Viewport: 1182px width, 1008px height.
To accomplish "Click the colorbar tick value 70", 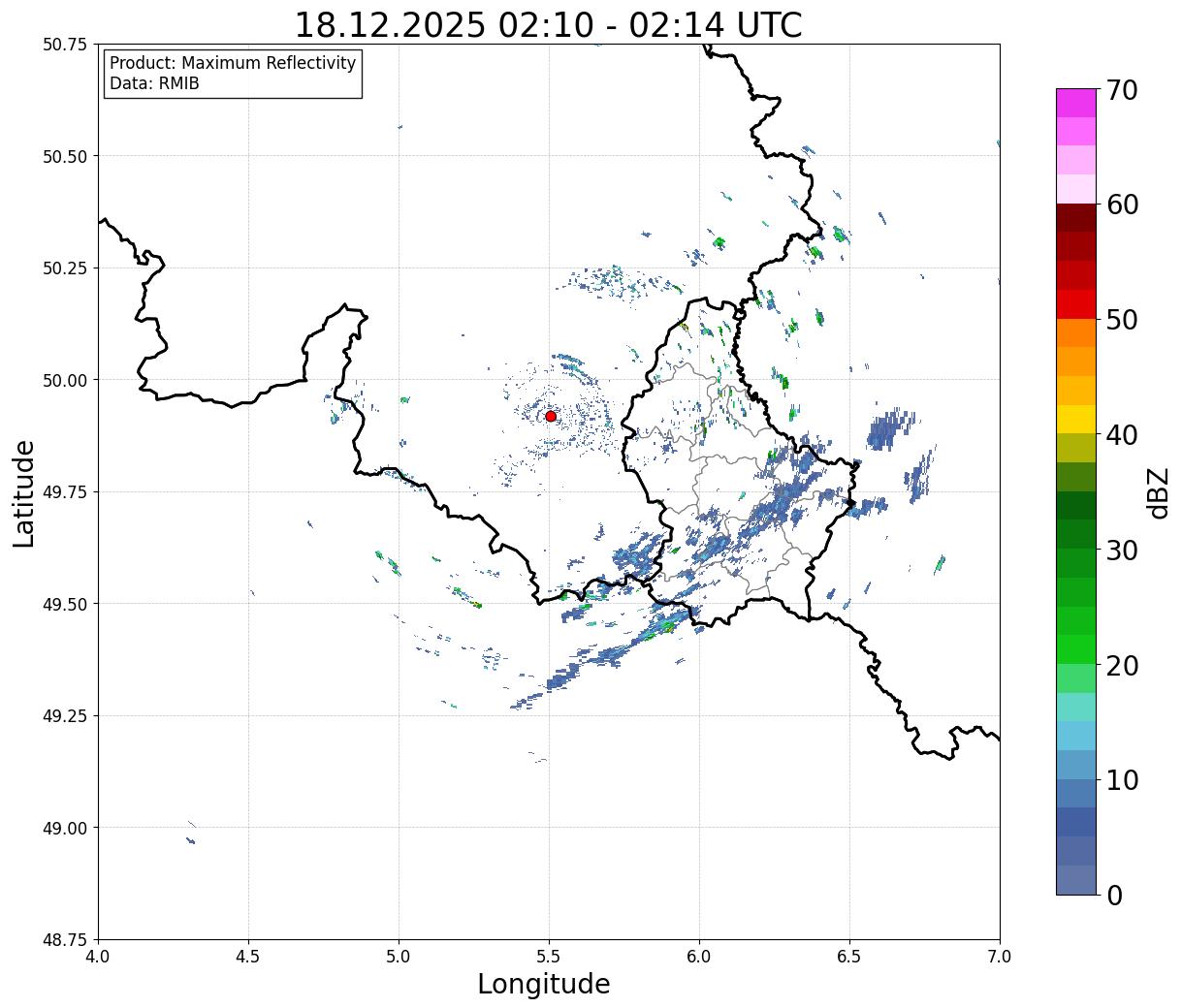I will (1122, 90).
